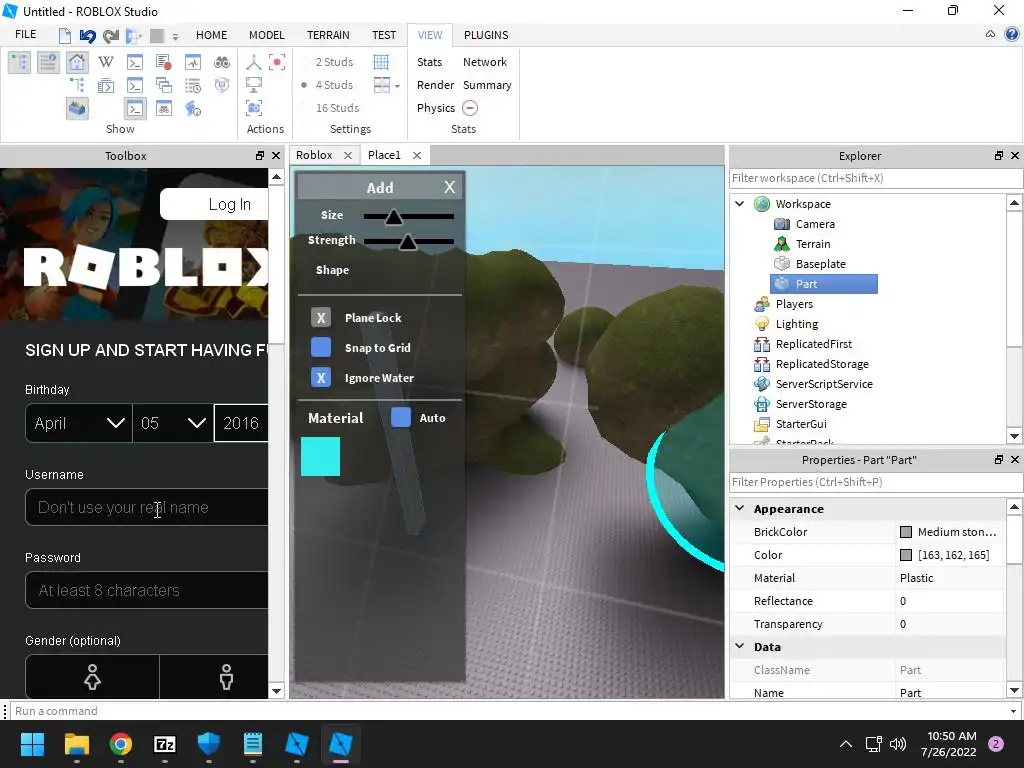The height and width of the screenshot is (768, 1024).
Task: Click the Strength slider handle
Action: (x=408, y=242)
